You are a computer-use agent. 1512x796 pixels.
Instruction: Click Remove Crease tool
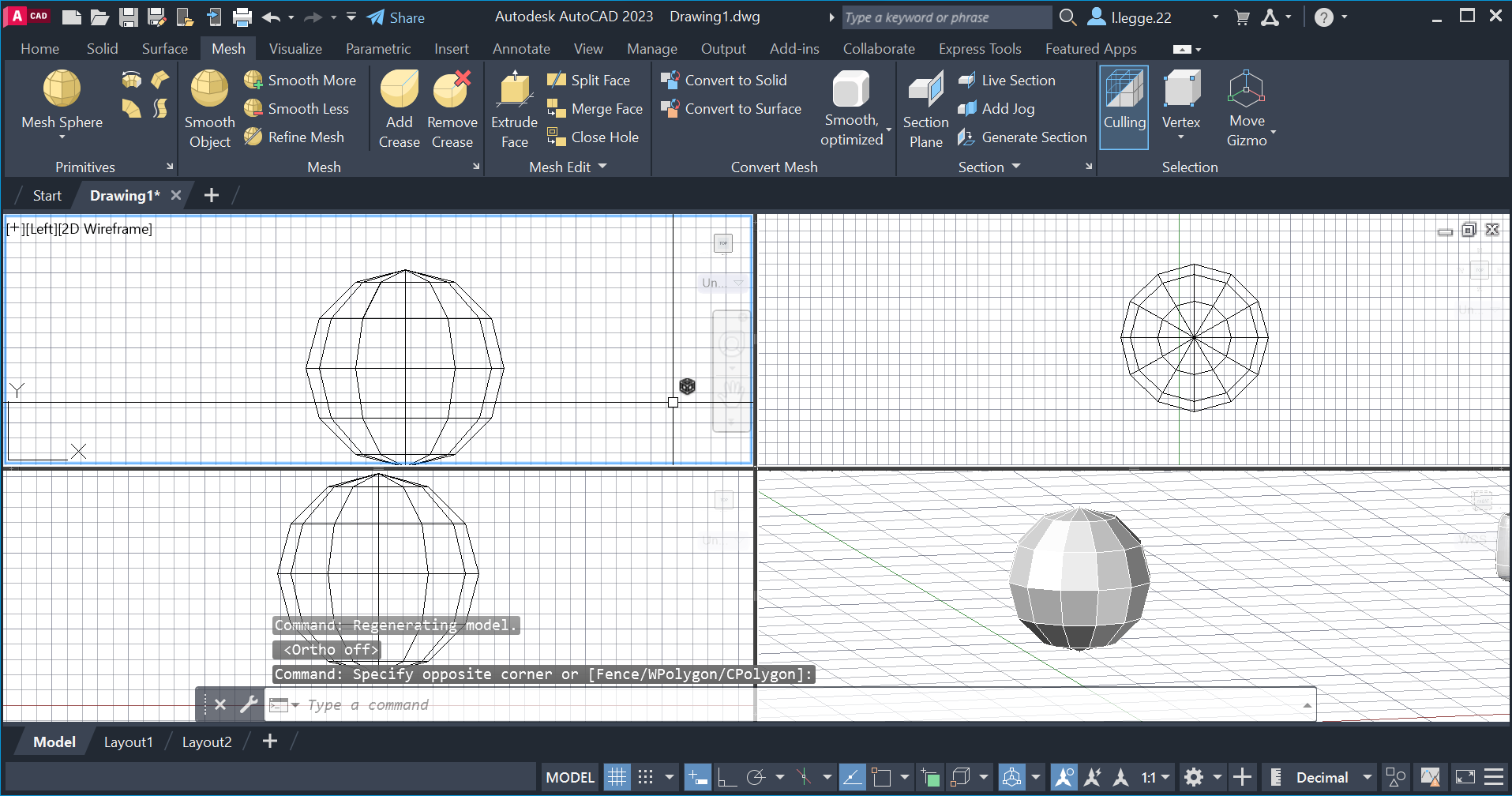(x=452, y=109)
